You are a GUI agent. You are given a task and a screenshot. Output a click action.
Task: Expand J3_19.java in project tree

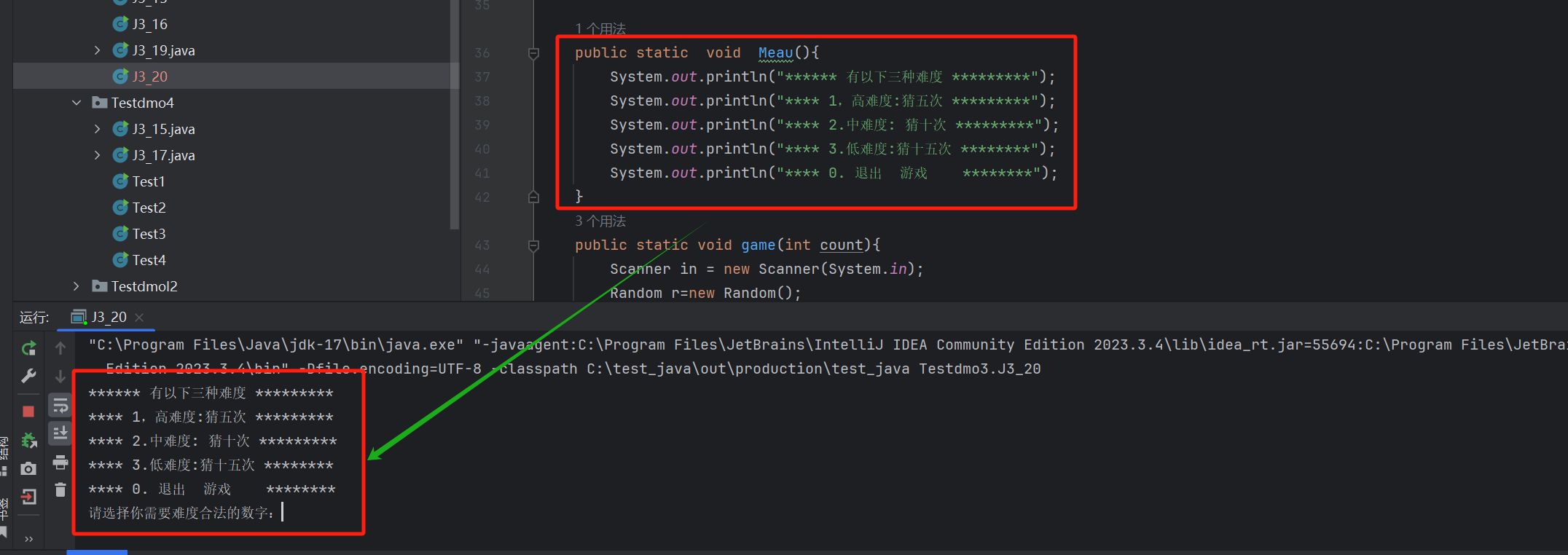click(97, 50)
